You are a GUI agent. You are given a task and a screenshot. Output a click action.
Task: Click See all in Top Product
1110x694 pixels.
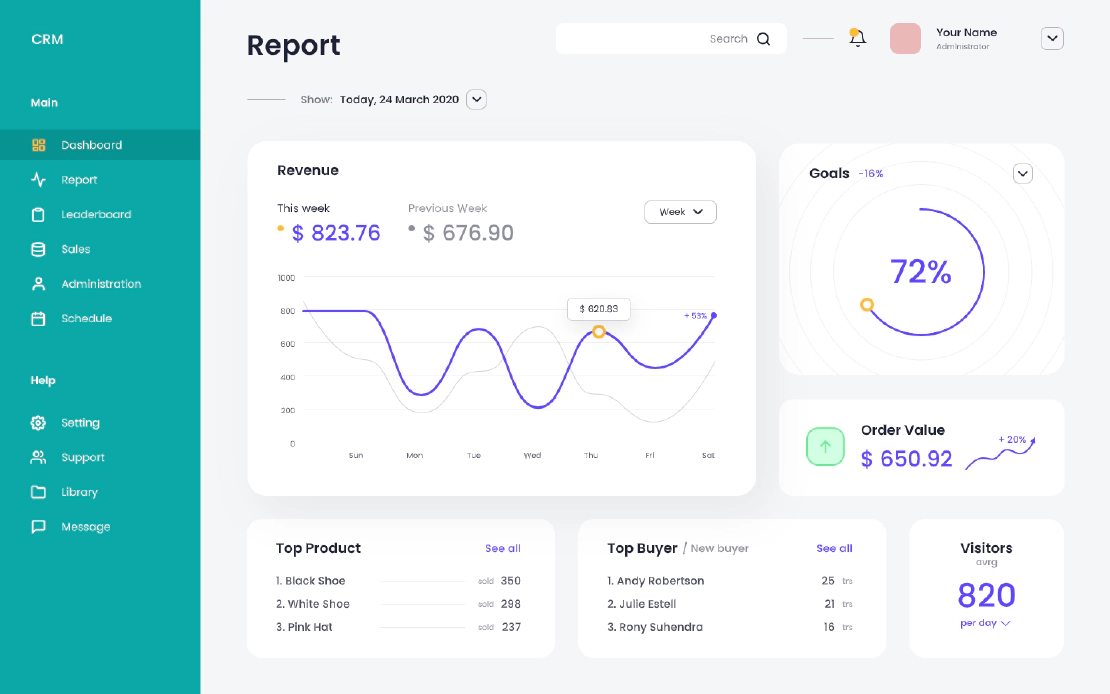point(502,548)
